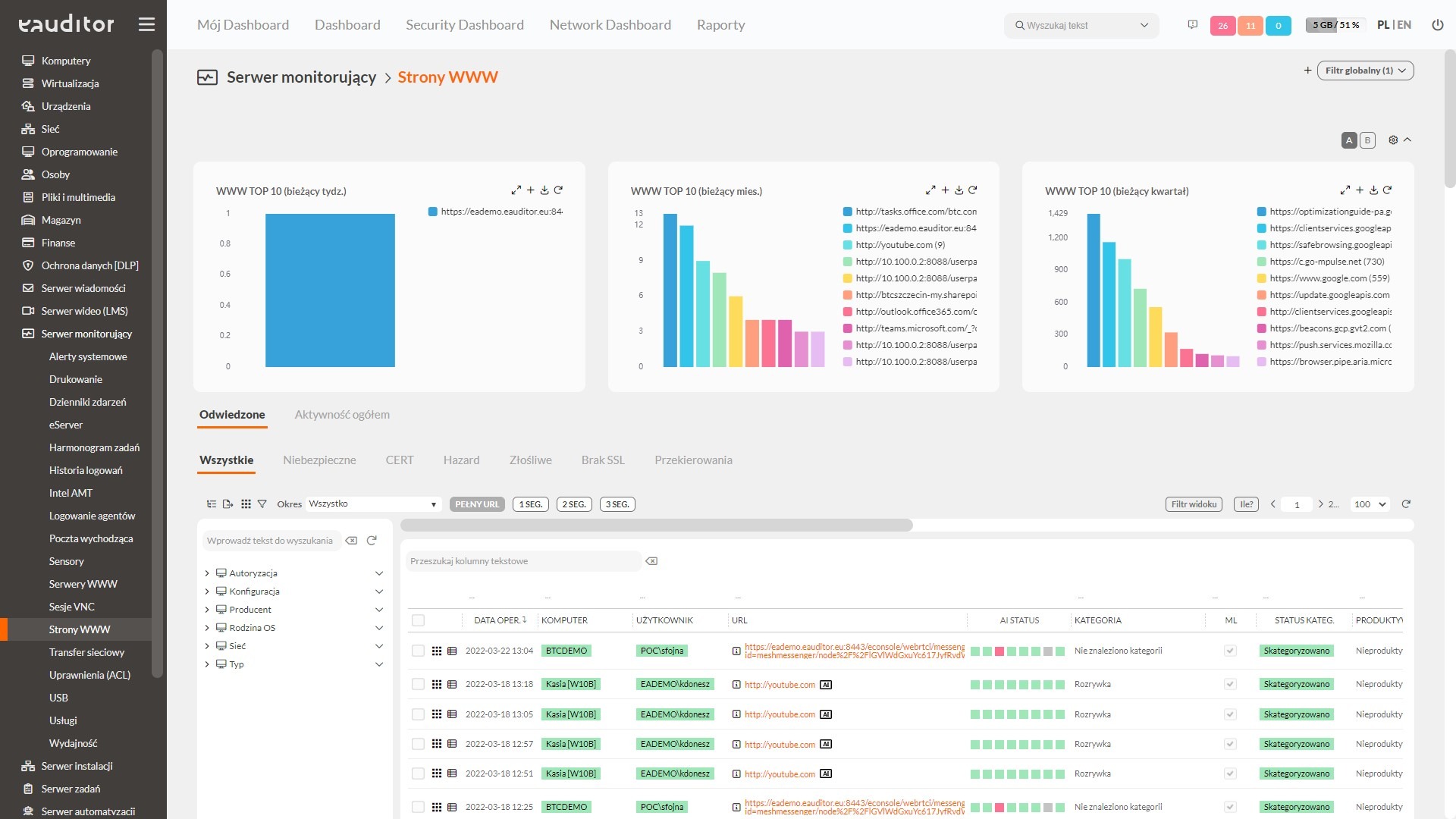Switch dashboard layout to A
The height and width of the screenshot is (819, 1456).
tap(1349, 140)
